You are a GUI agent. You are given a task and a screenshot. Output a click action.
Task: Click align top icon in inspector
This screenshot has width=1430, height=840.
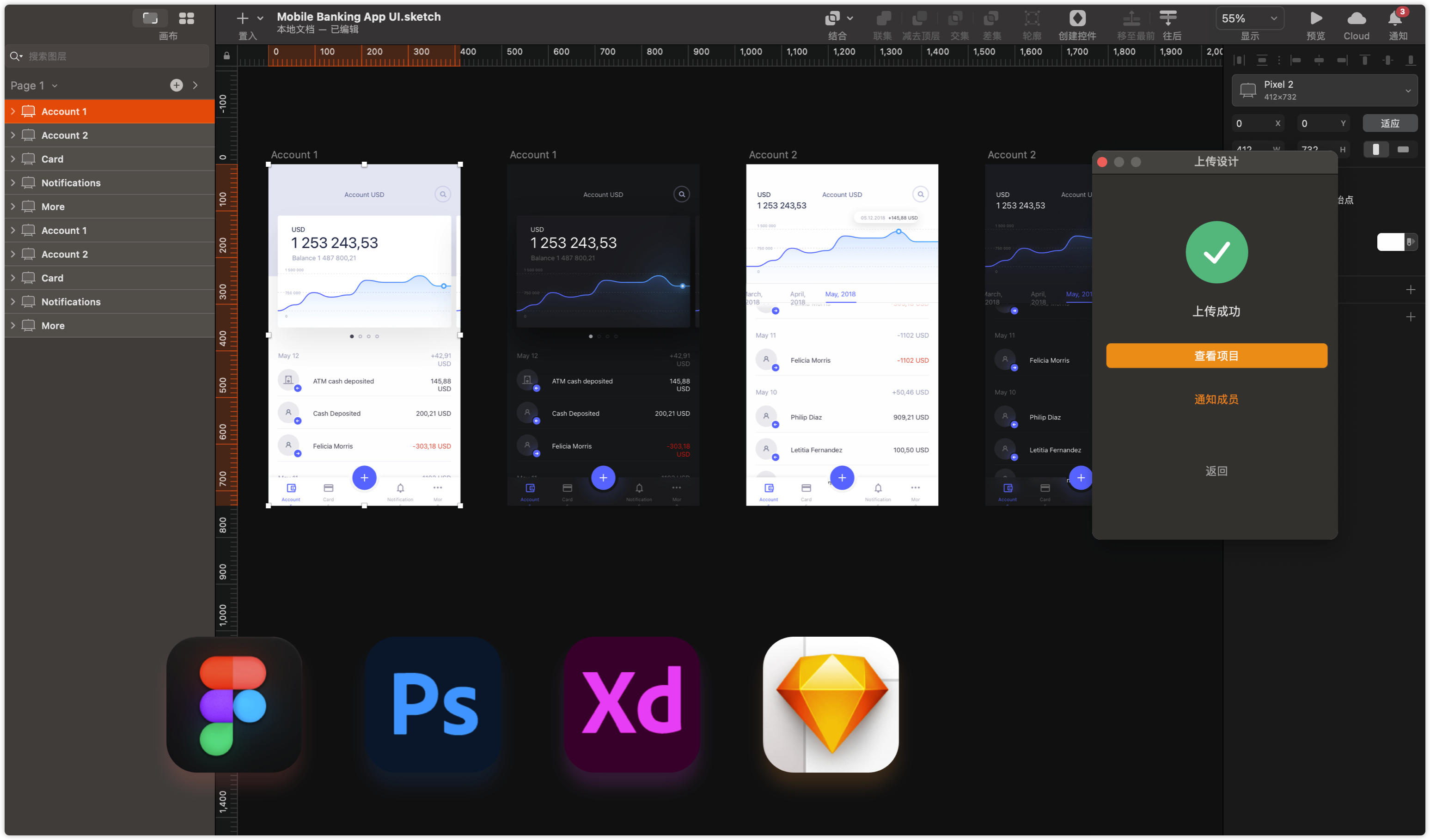coord(1365,60)
